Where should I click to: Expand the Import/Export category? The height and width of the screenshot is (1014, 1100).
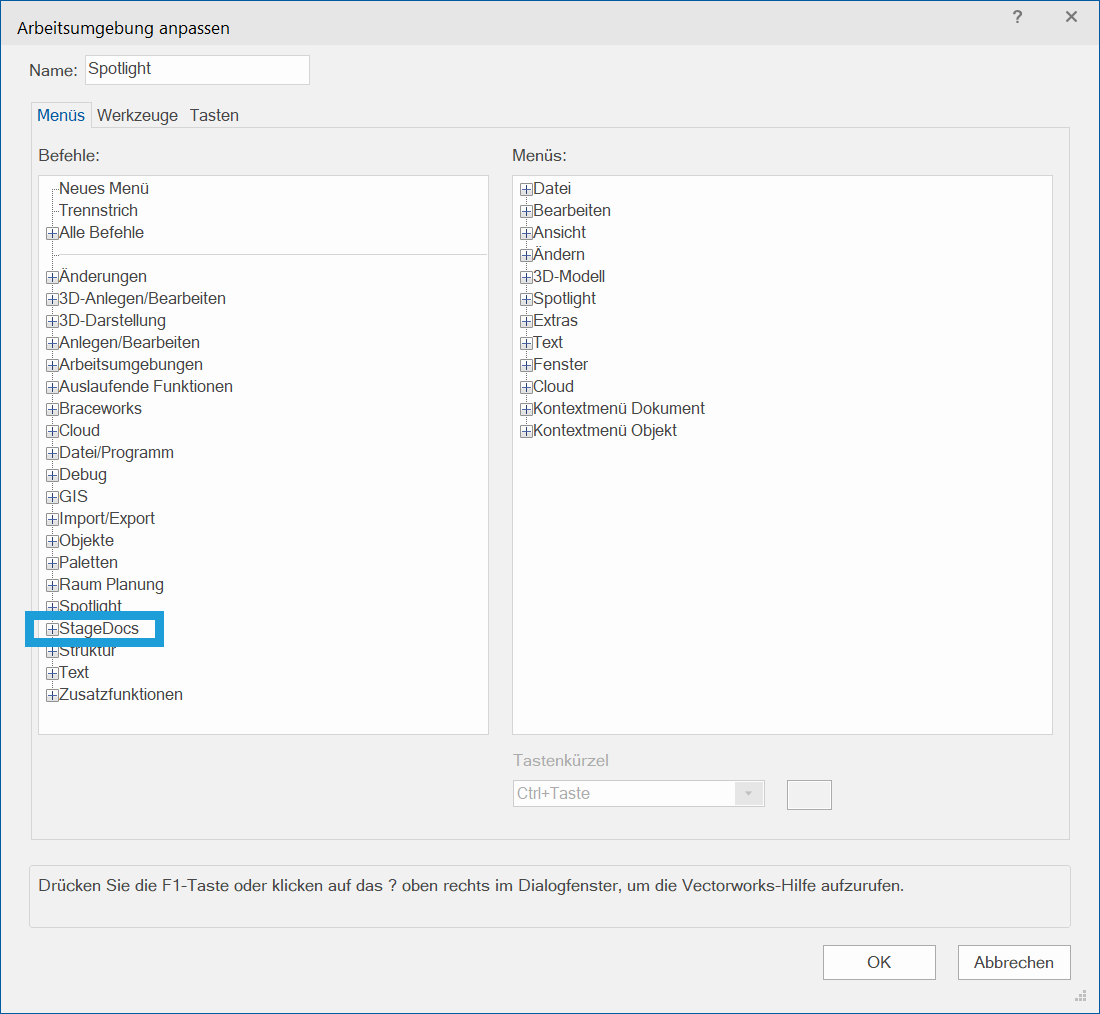pos(52,519)
